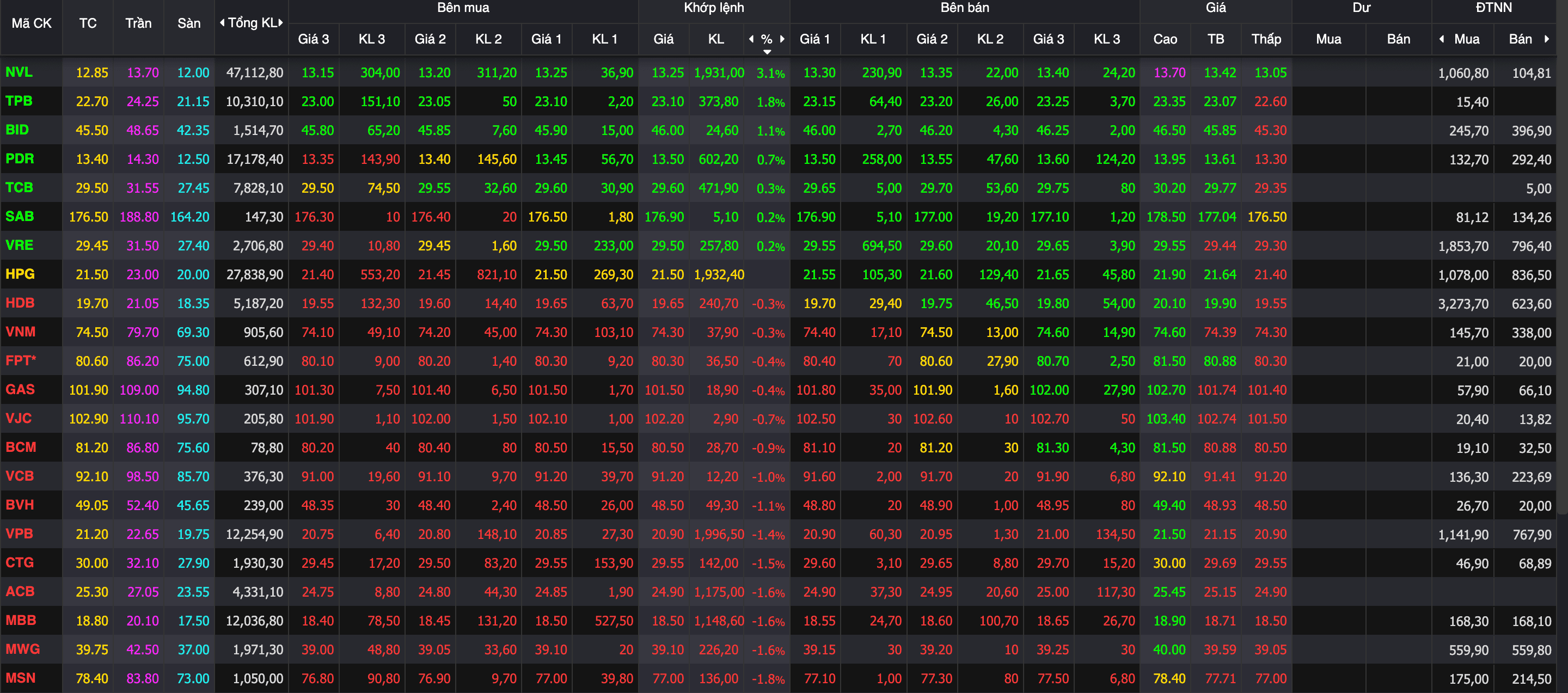Click GAS matched price 101.50 in Khớp lệnh
Screen dimensions: 1568x693
point(664,390)
